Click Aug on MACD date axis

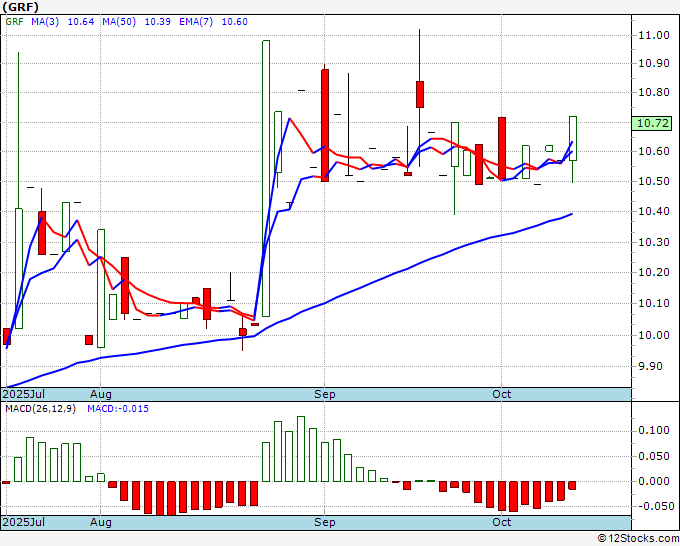pyautogui.click(x=101, y=522)
